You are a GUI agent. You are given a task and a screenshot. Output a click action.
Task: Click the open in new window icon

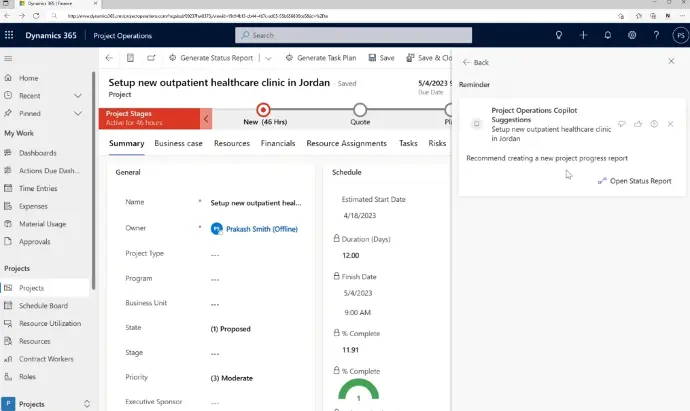[x=151, y=58]
